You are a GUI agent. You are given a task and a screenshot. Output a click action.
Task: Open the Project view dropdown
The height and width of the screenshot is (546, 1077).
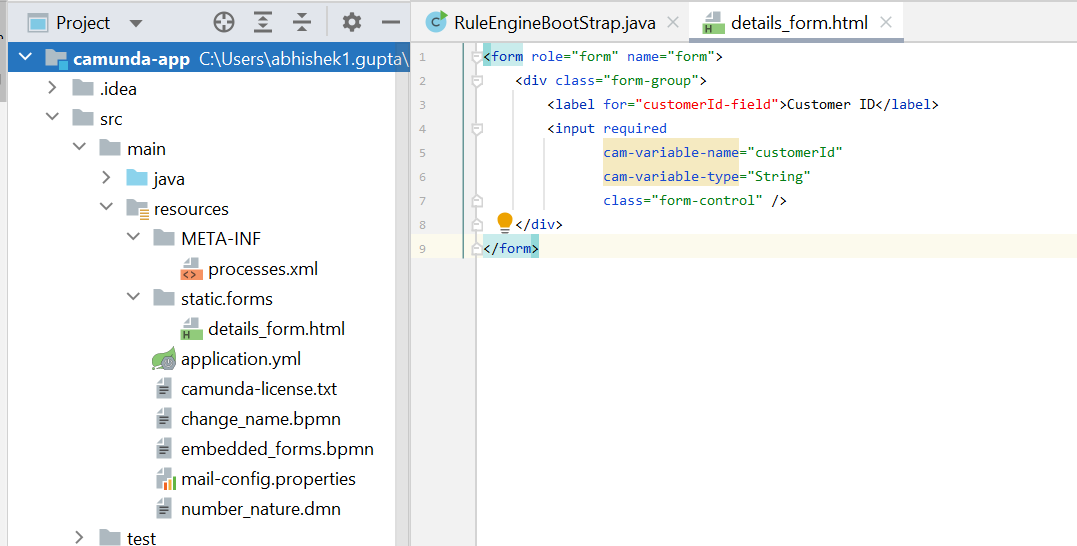(x=136, y=23)
